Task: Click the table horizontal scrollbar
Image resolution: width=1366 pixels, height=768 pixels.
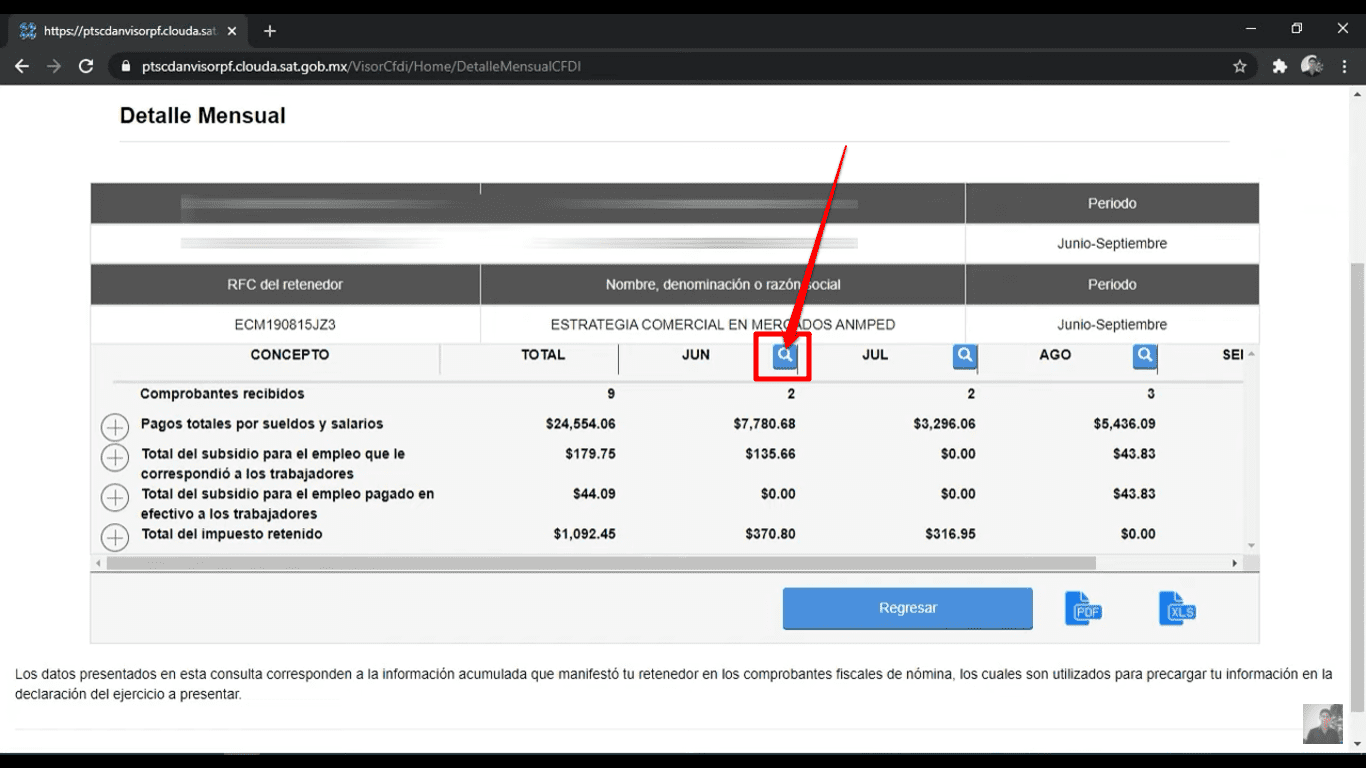Action: (x=601, y=563)
